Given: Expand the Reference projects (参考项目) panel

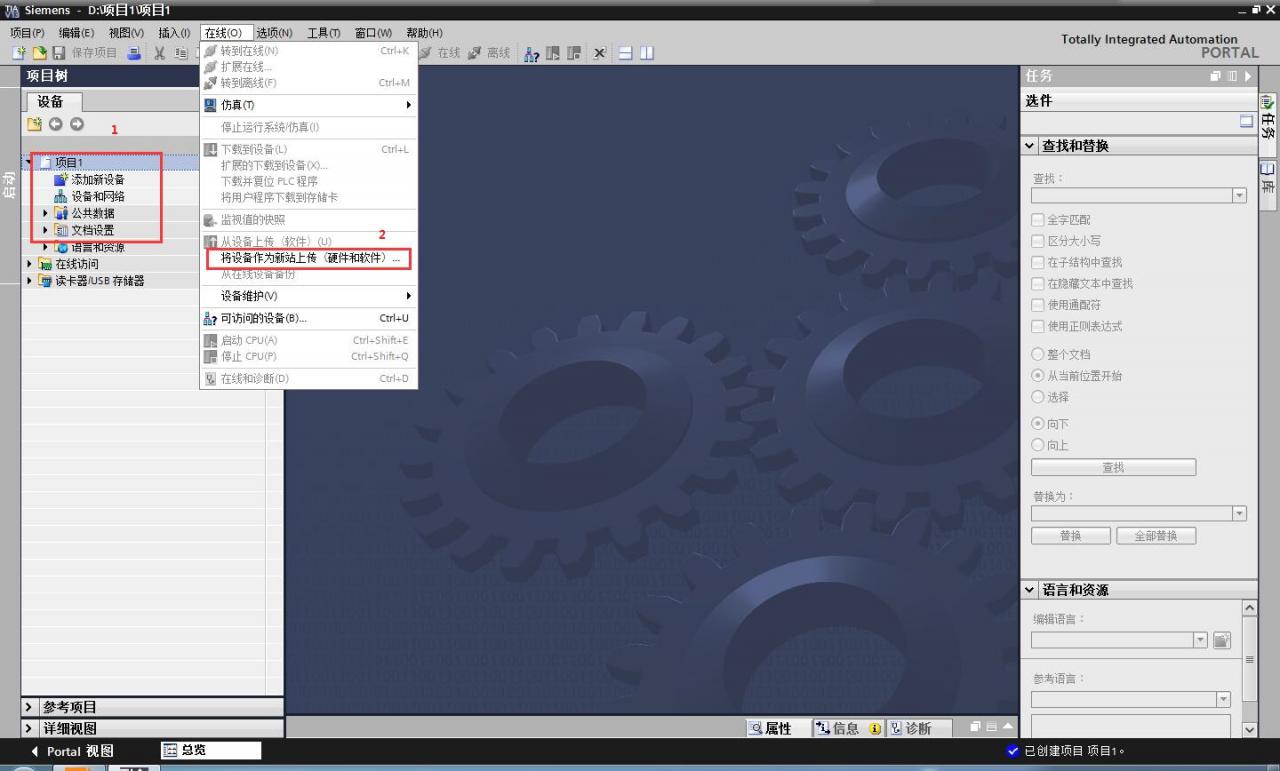Looking at the screenshot, I should 29,707.
